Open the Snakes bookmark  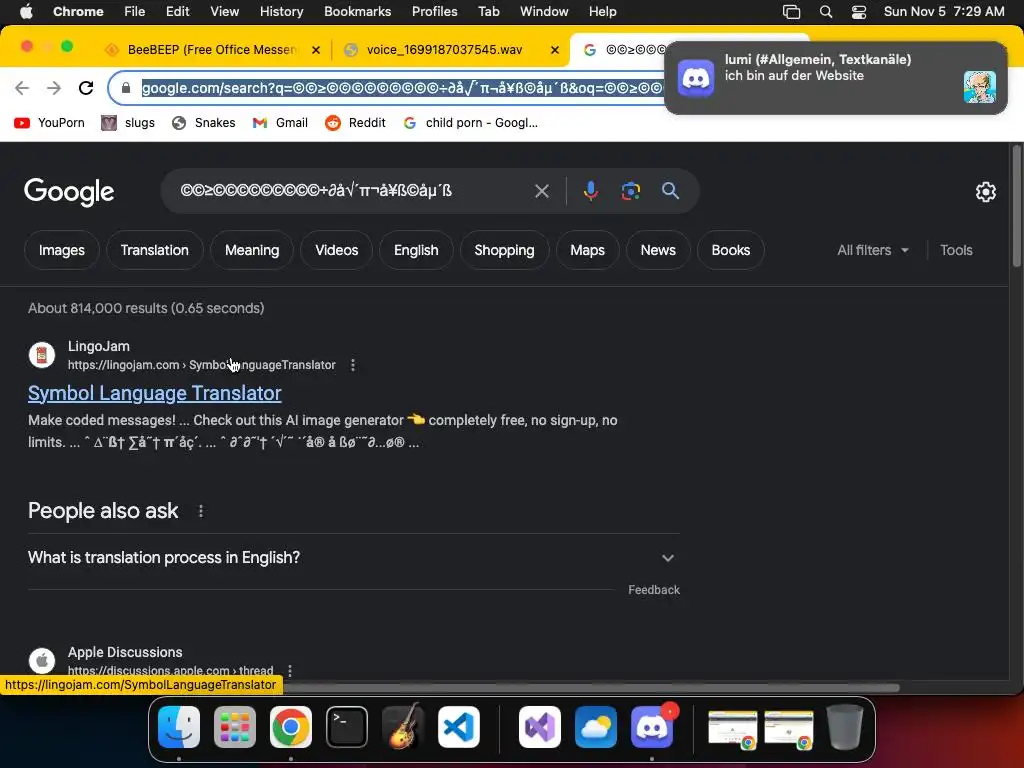point(203,123)
